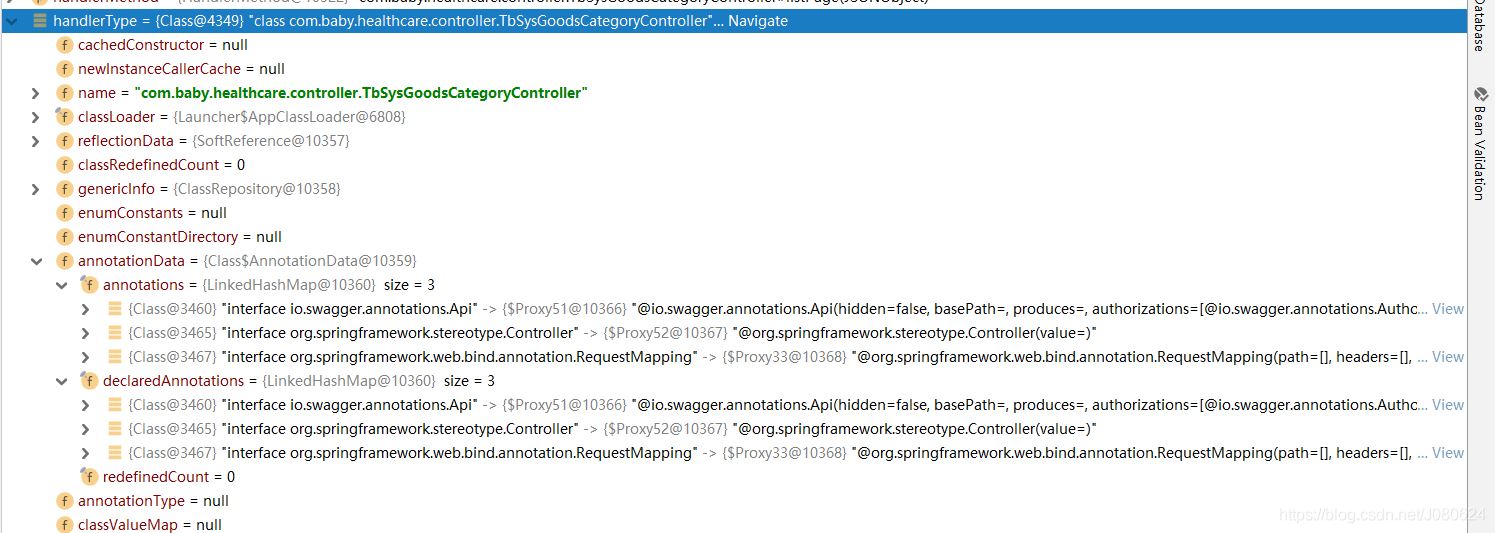The image size is (1495, 533).
Task: Select the 'redefinedCount = 0' row
Action: pos(733,477)
